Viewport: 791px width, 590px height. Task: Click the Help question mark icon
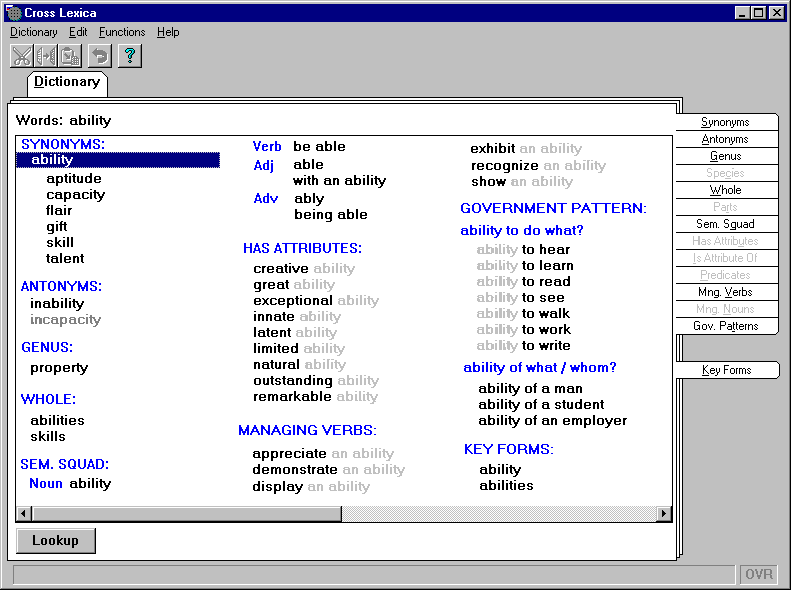130,56
